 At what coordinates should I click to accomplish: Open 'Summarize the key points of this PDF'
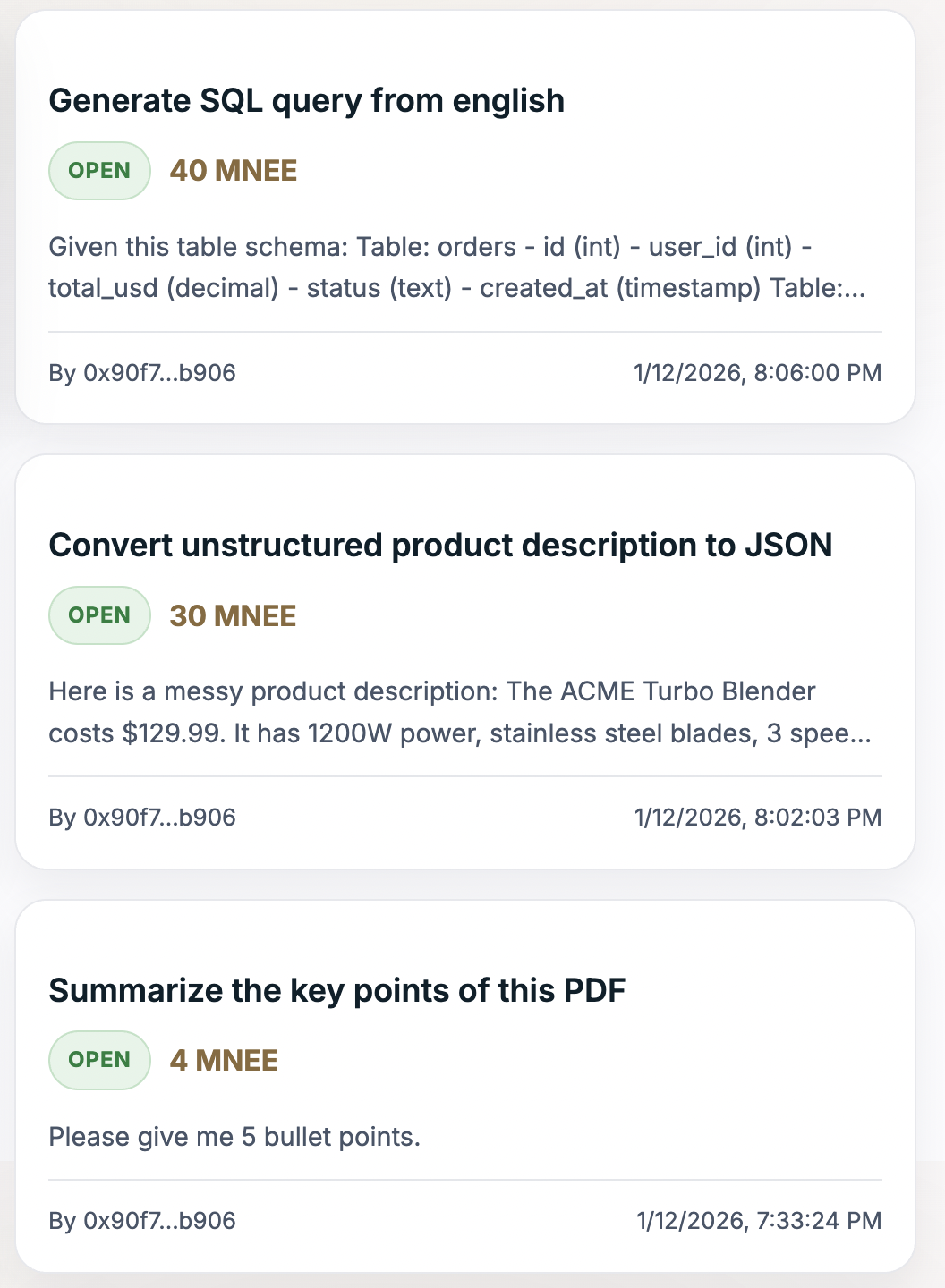[336, 991]
